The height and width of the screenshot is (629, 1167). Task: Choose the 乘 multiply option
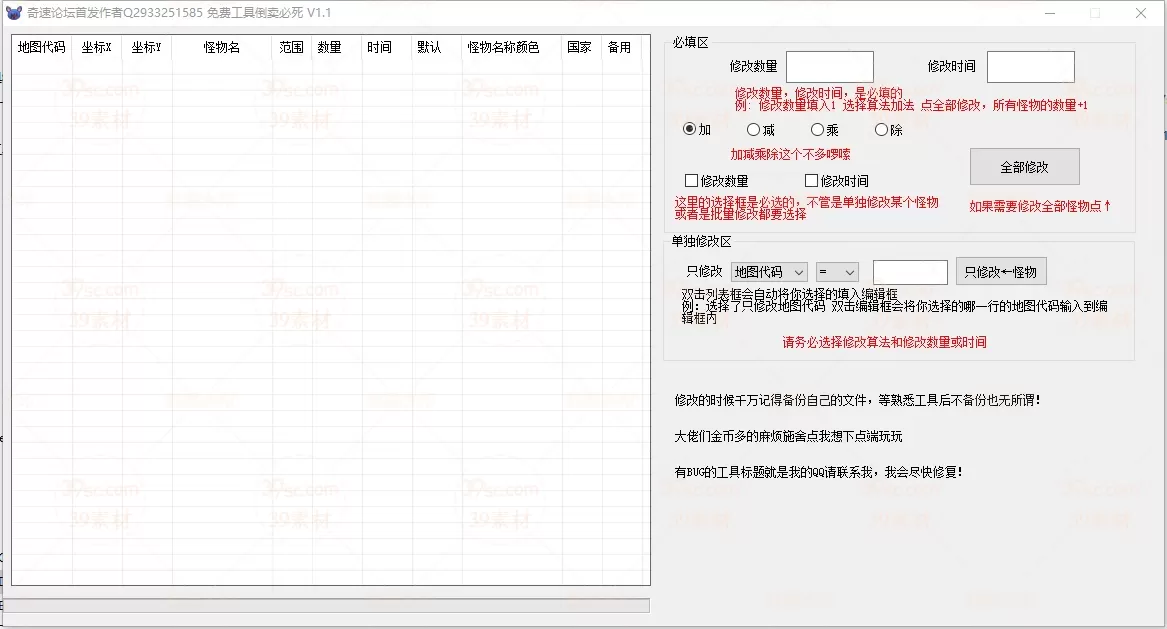click(x=818, y=129)
